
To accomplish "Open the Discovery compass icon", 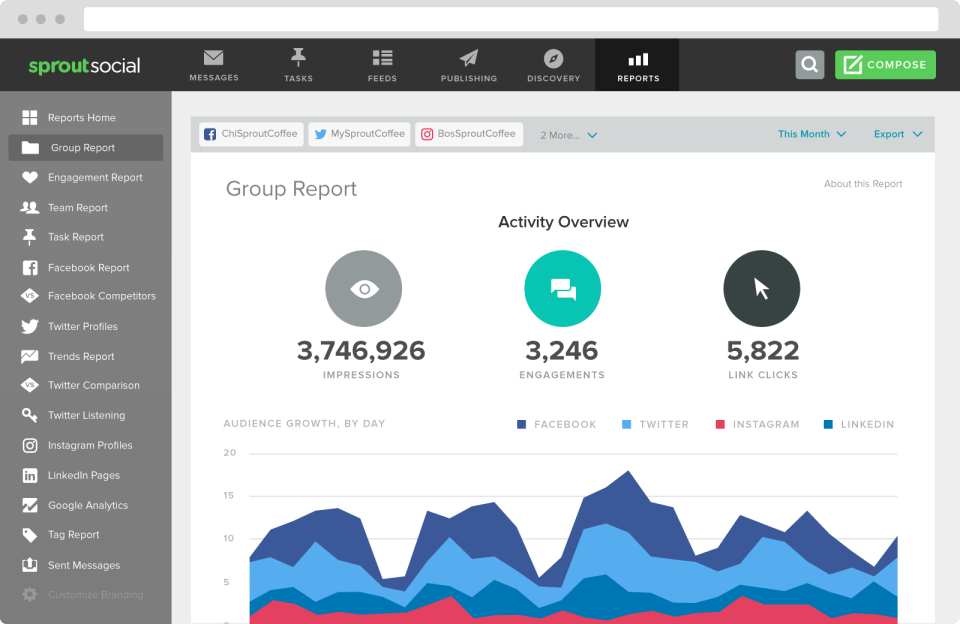I will coord(553,59).
